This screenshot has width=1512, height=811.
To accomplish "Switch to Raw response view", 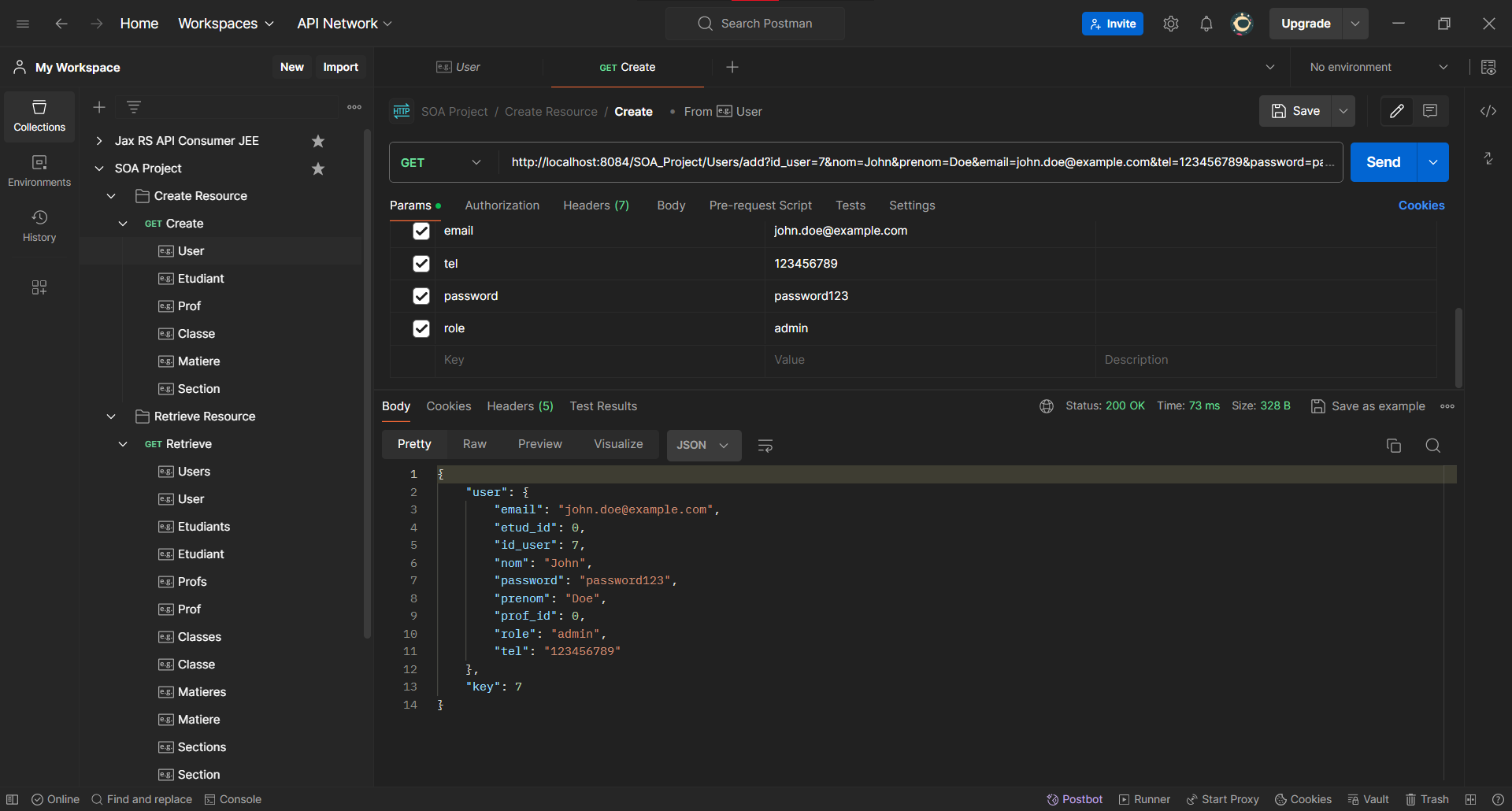I will click(475, 444).
